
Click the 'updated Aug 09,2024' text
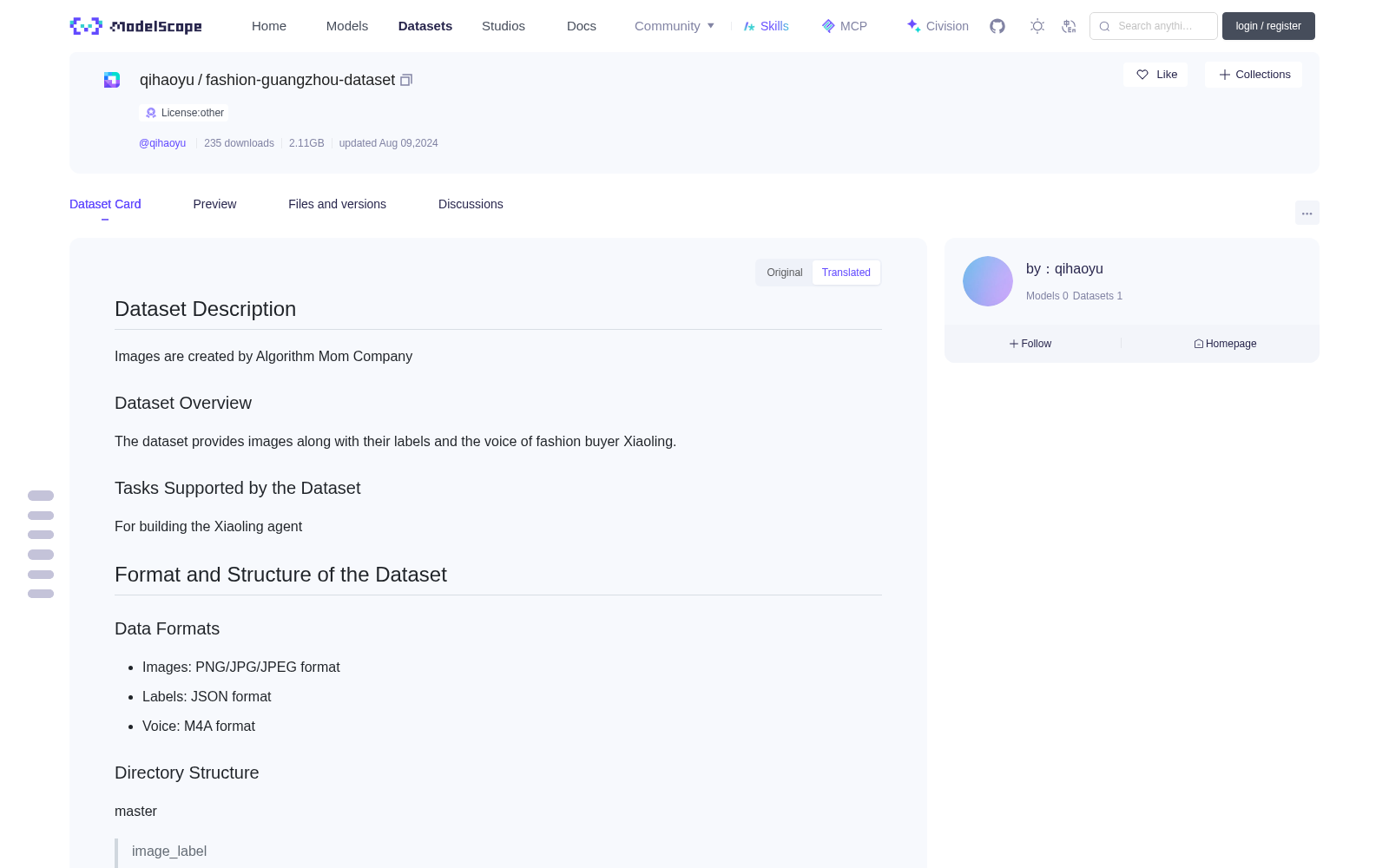388,143
